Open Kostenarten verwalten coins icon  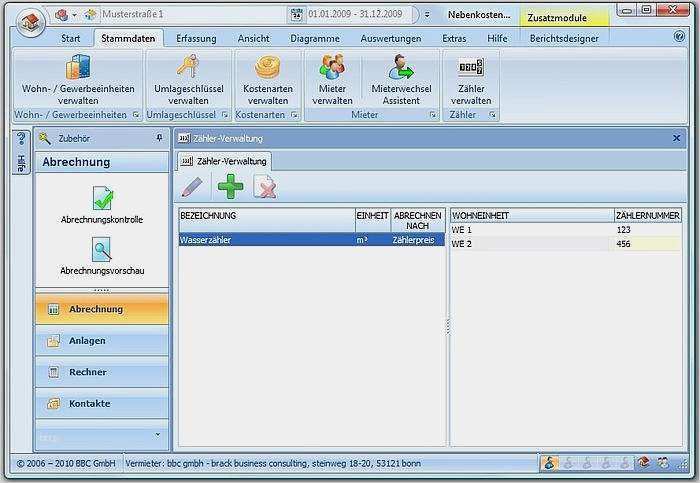point(267,68)
